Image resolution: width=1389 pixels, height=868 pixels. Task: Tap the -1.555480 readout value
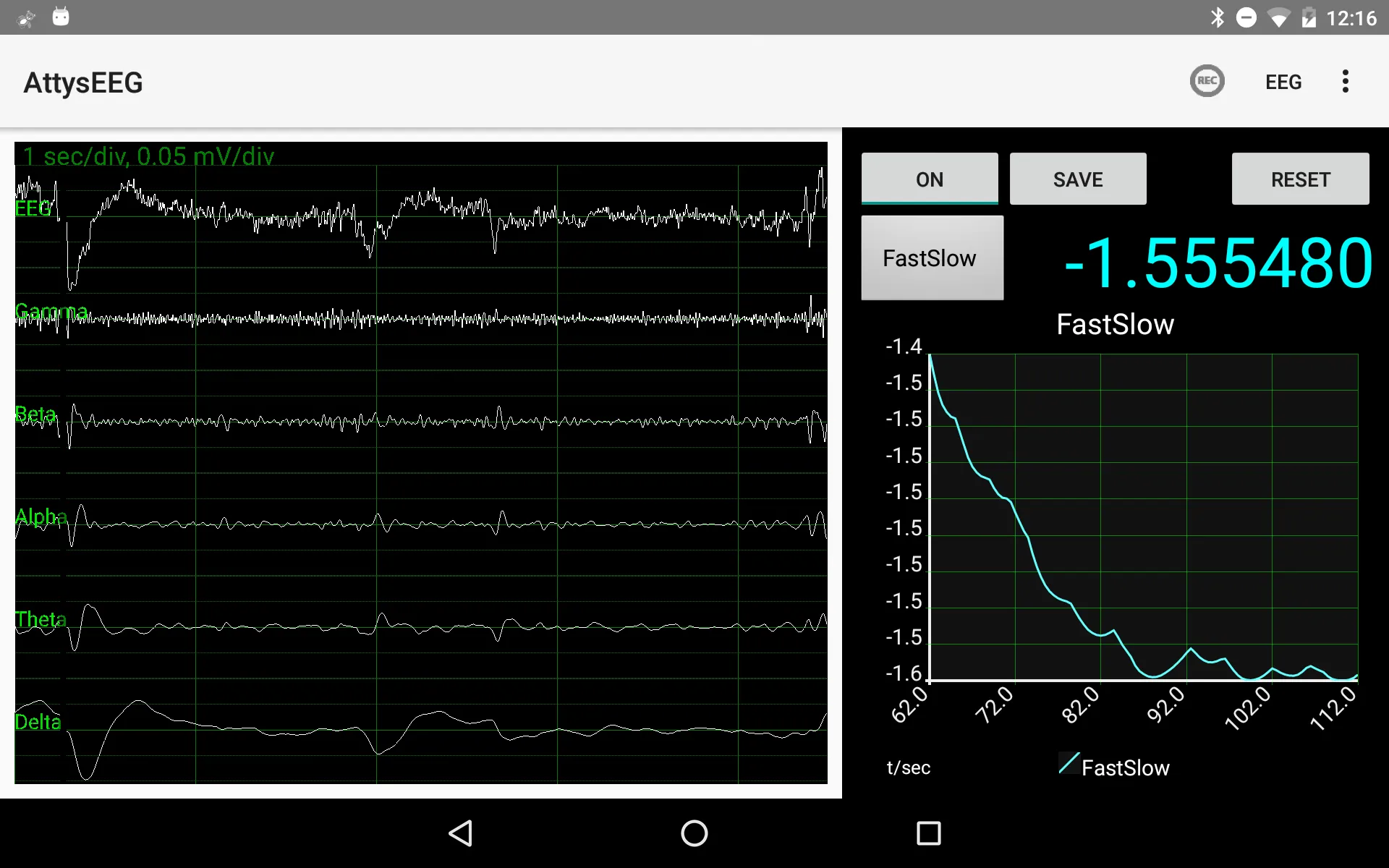coord(1218,263)
